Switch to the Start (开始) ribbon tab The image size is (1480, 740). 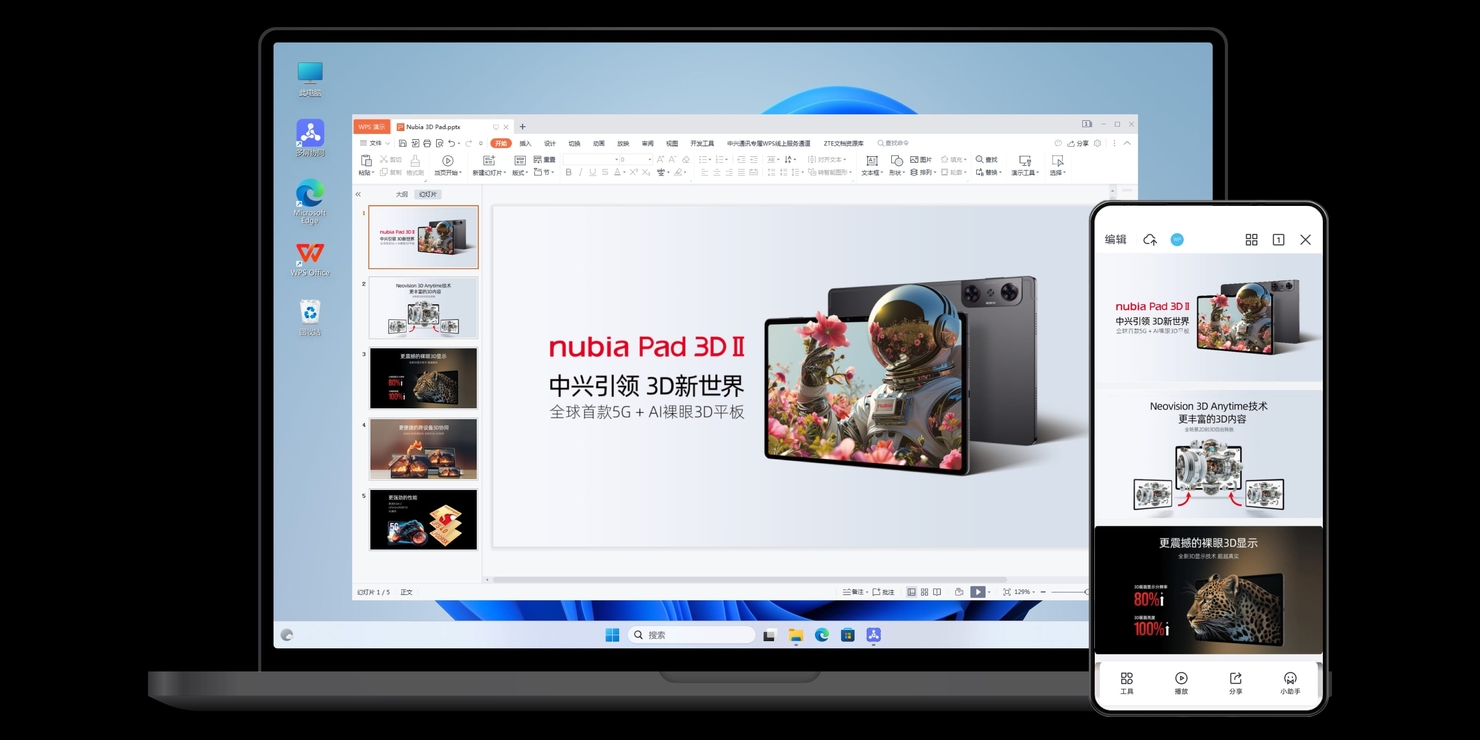[501, 144]
